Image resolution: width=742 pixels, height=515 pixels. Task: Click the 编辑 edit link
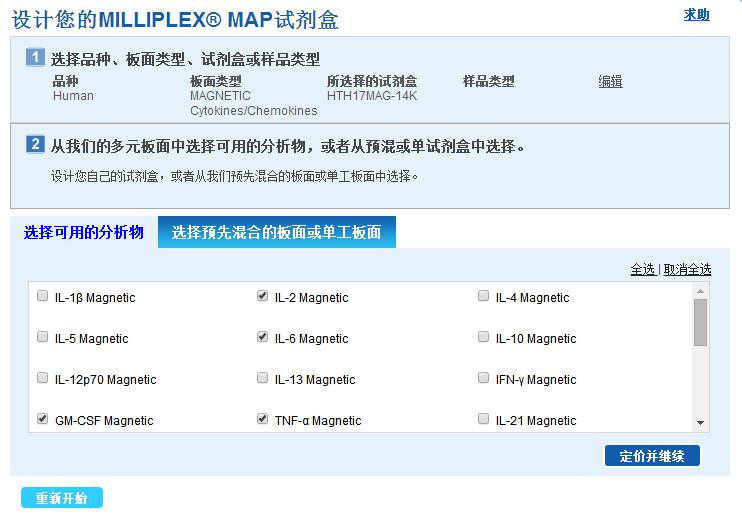pos(610,81)
